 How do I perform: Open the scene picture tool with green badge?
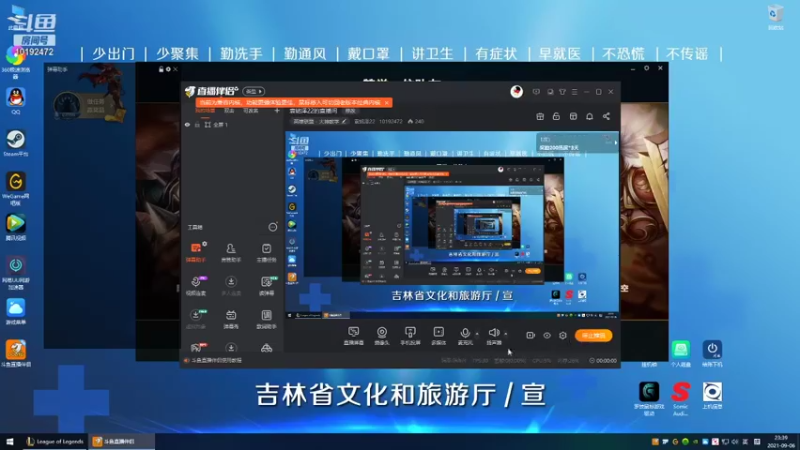click(x=266, y=285)
